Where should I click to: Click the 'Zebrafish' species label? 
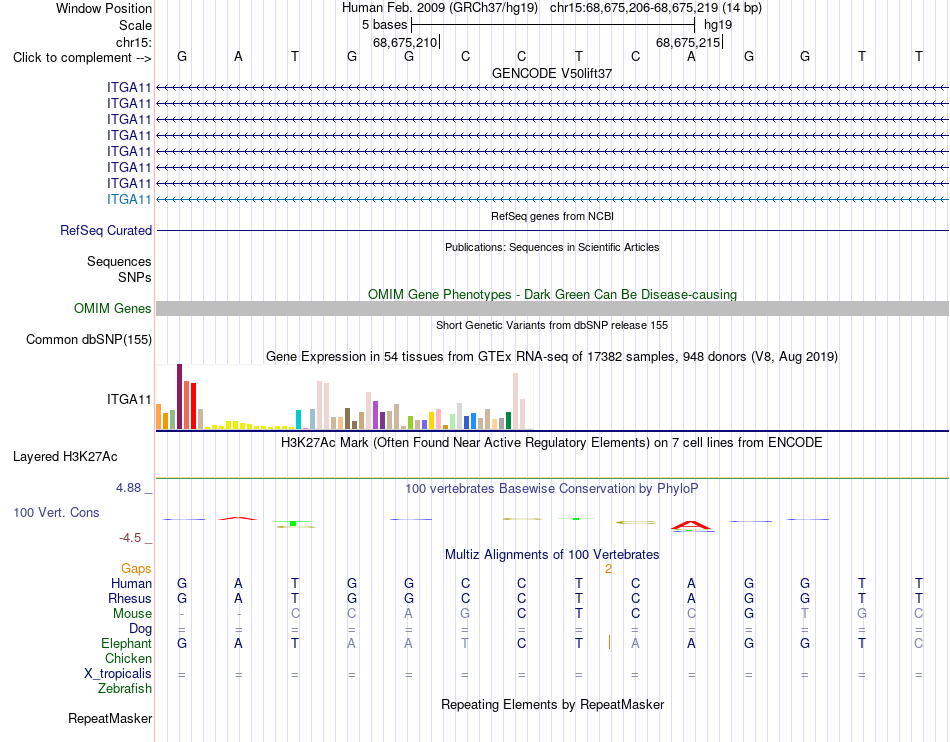pyautogui.click(x=125, y=689)
